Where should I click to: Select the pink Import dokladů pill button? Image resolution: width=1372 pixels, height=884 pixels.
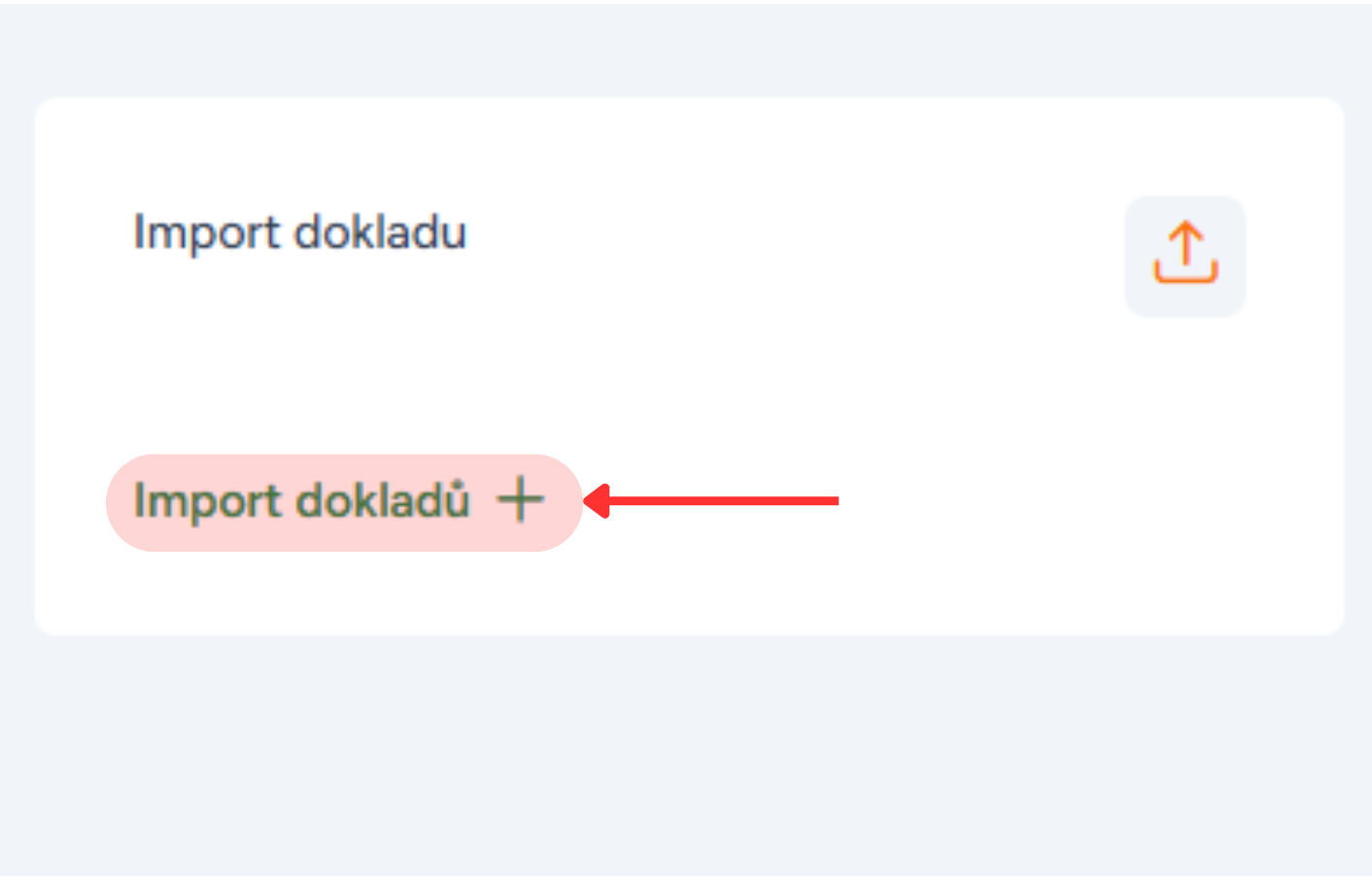(344, 502)
